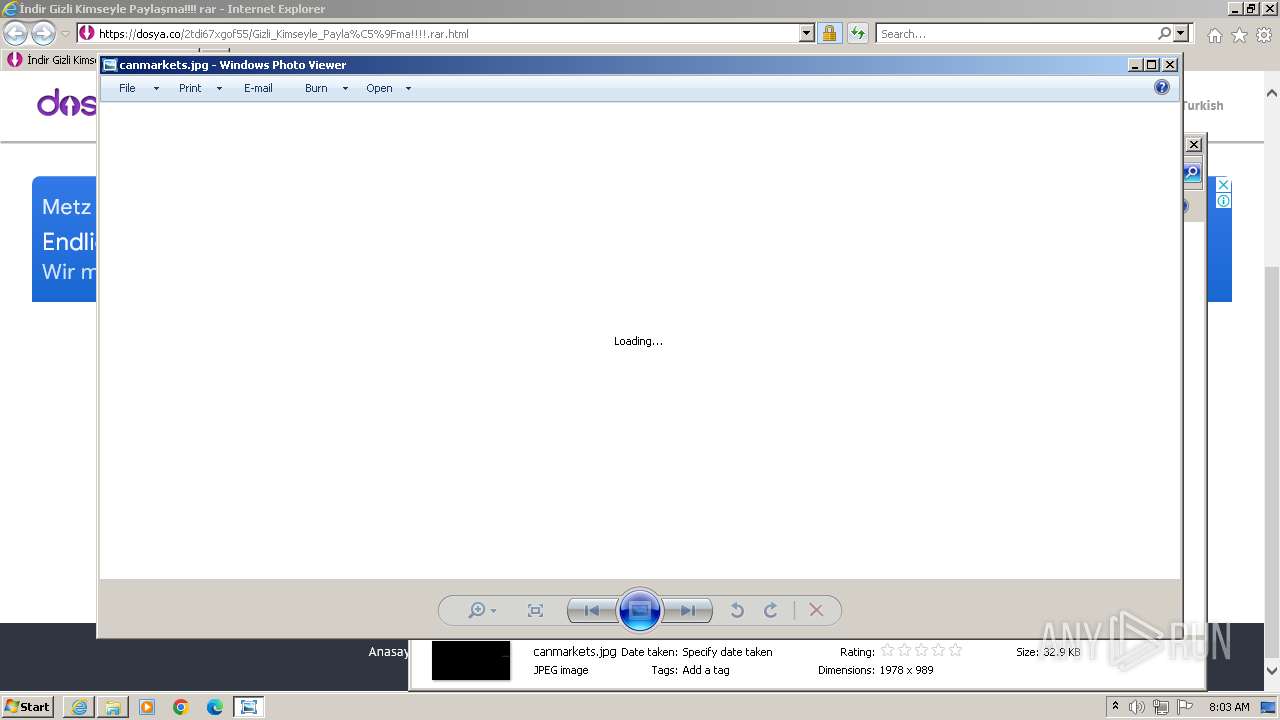Click the page scrollbar up arrow
The height and width of the screenshot is (720, 1280).
tap(1272, 93)
